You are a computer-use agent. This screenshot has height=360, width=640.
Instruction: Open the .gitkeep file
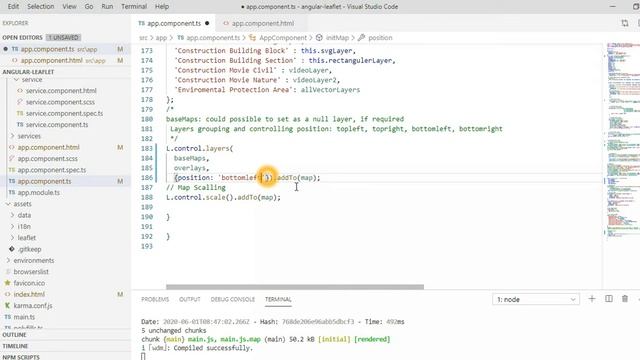point(29,249)
